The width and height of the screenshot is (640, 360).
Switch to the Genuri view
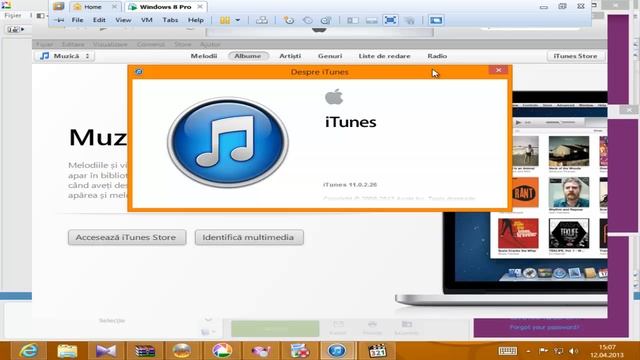(330, 56)
